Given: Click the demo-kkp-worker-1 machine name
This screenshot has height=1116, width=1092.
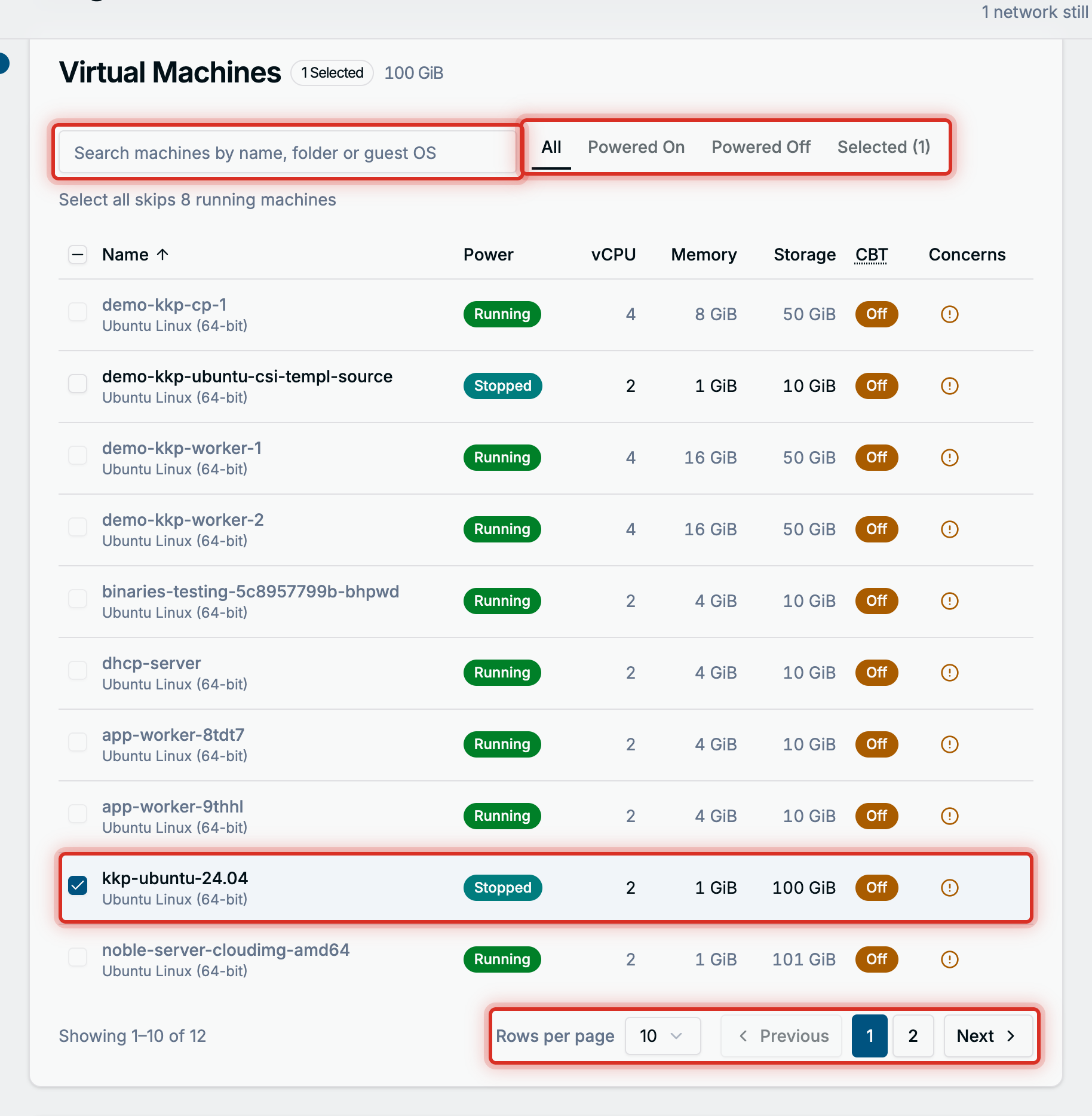Looking at the screenshot, I should click(x=182, y=448).
